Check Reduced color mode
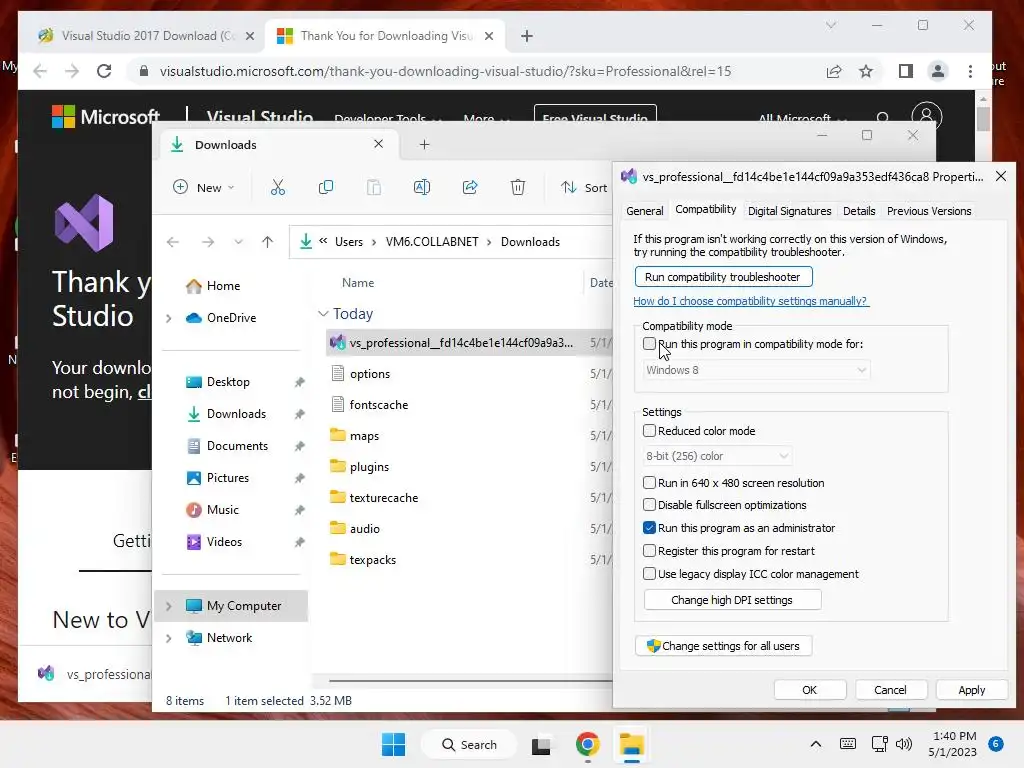 [649, 430]
